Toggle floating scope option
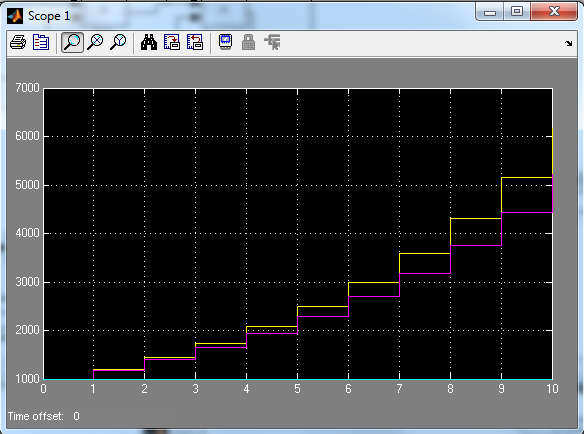This screenshot has height=434, width=584. [x=226, y=42]
